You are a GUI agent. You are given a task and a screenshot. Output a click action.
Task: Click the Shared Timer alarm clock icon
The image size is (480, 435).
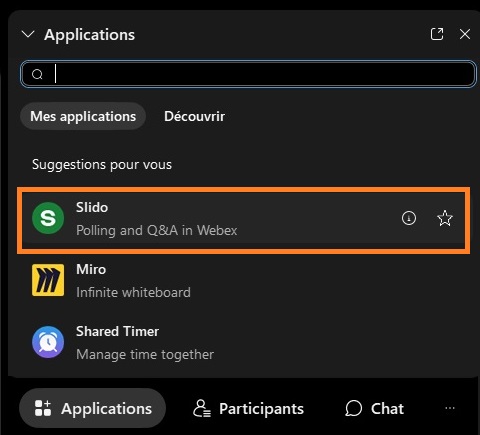[48, 342]
